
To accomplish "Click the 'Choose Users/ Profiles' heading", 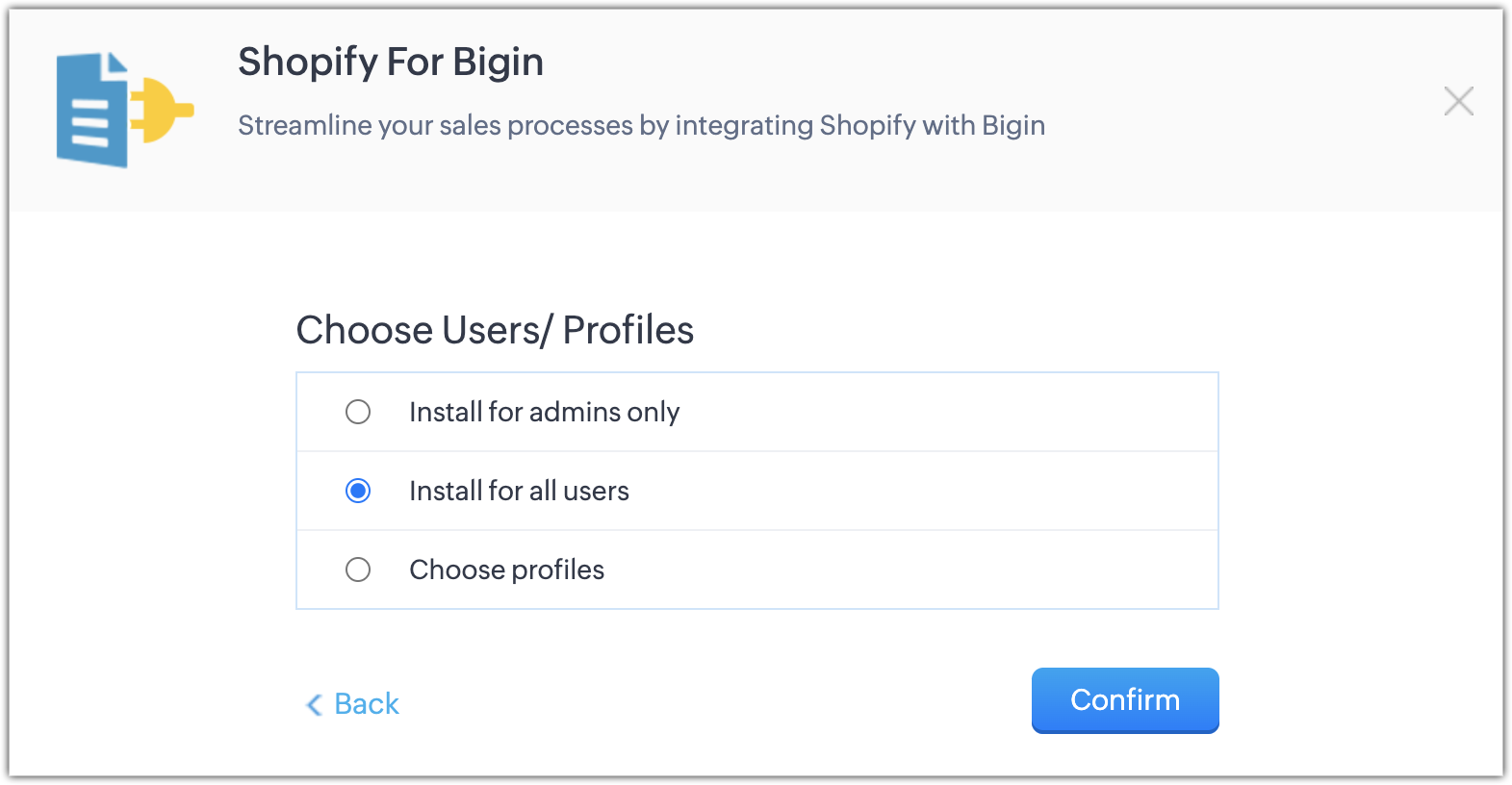I will 495,330.
